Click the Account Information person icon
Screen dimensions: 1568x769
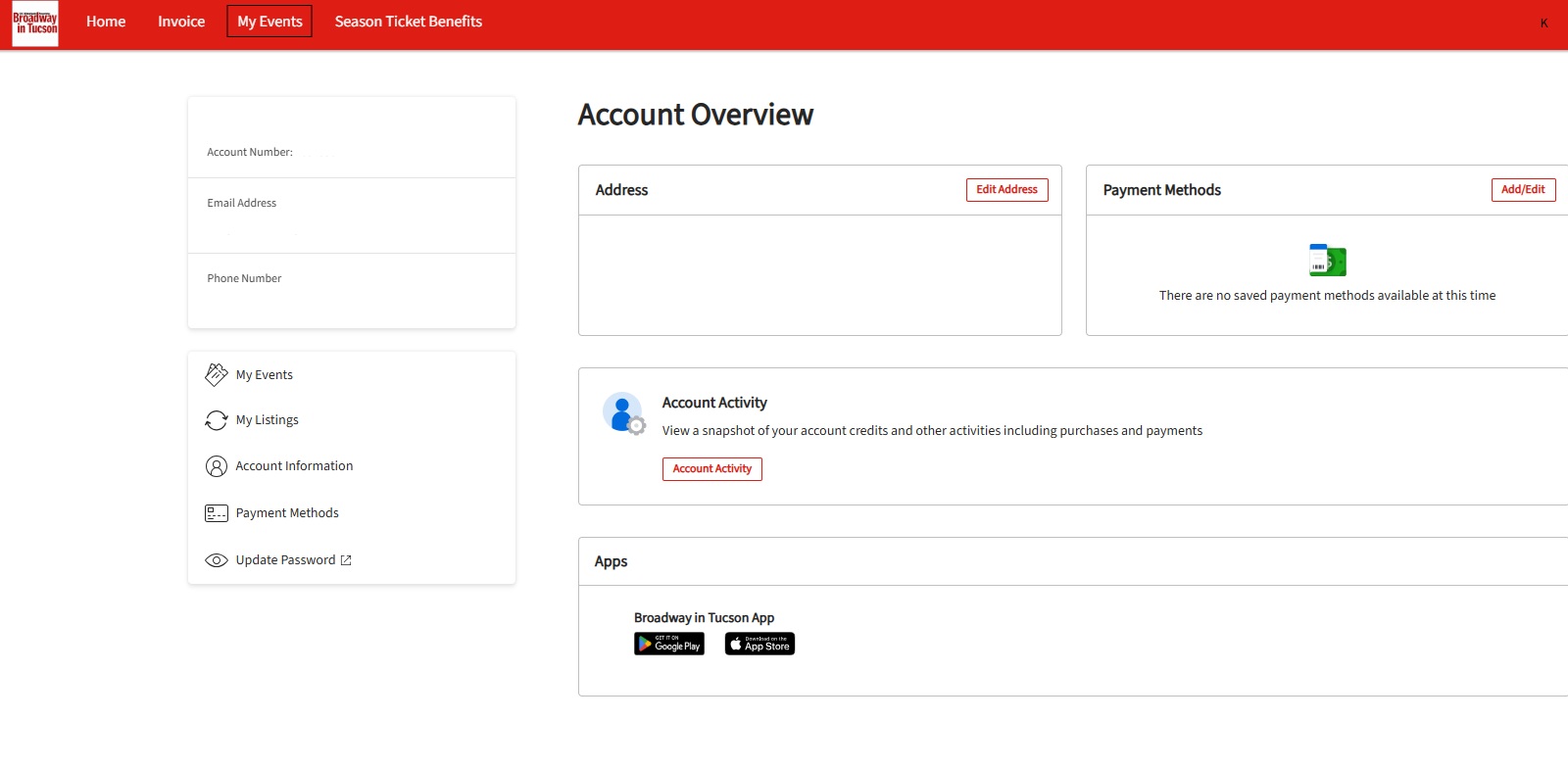tap(216, 466)
